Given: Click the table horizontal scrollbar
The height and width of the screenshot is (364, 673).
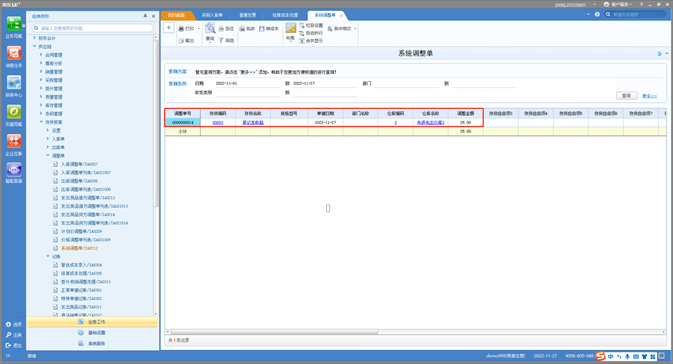Looking at the screenshot, I should [x=274, y=332].
